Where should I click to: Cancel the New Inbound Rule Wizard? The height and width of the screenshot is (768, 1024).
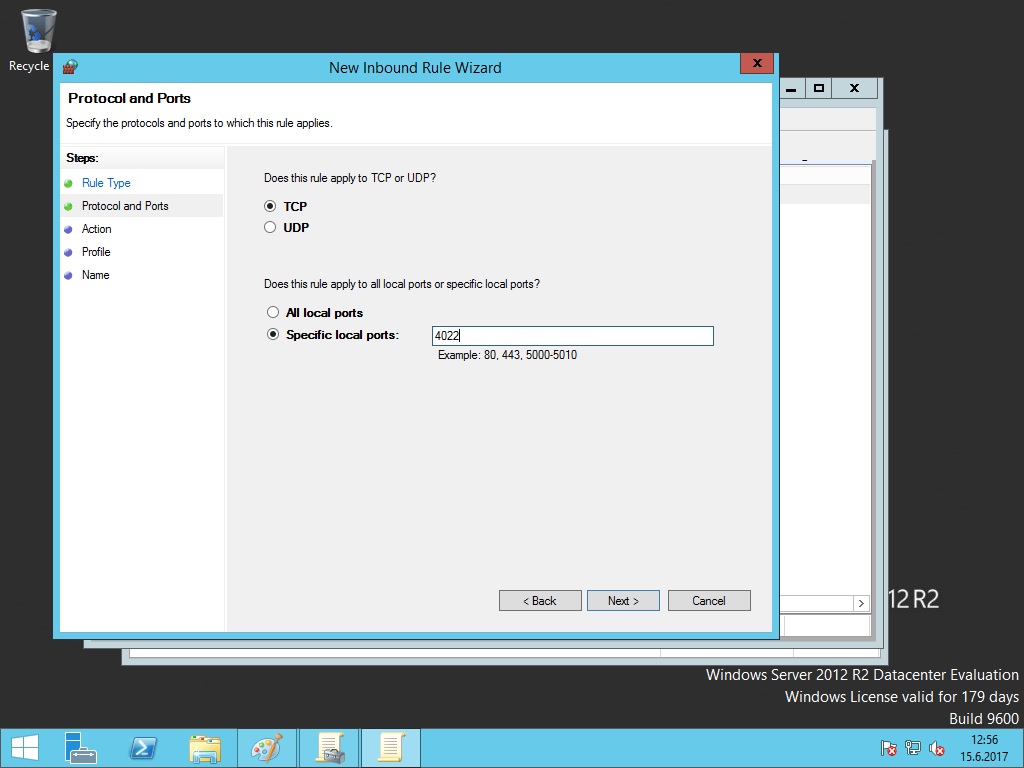click(709, 600)
